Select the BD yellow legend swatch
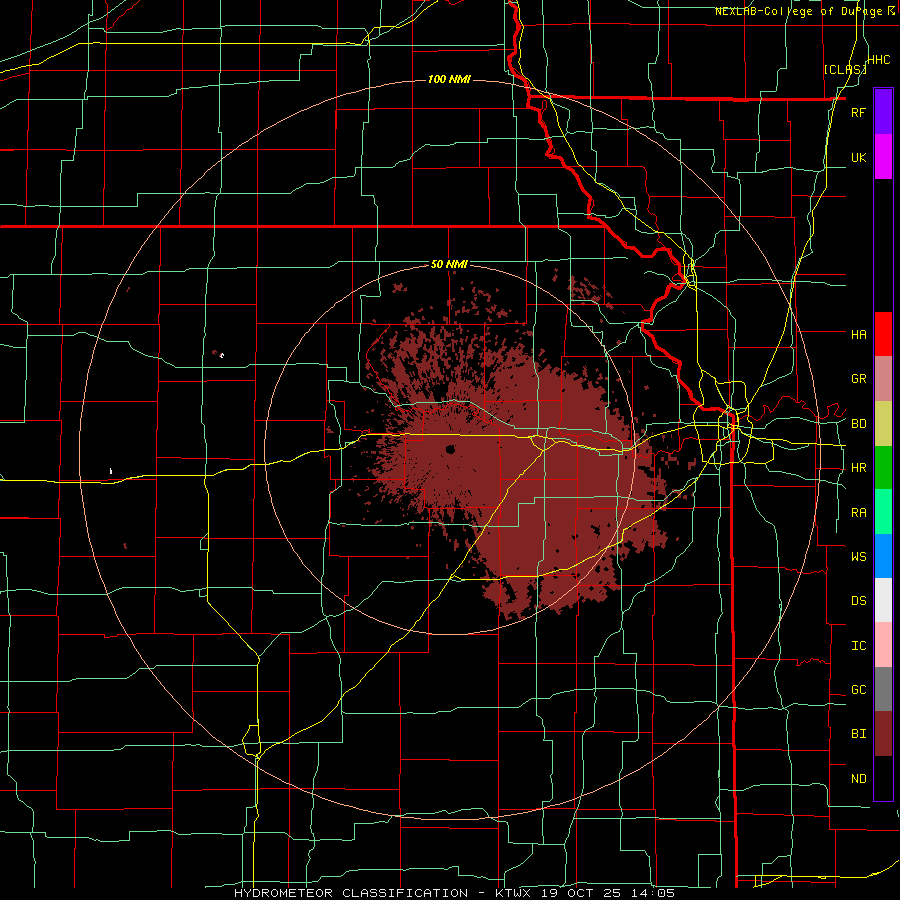Viewport: 900px width, 900px height. pyautogui.click(x=883, y=424)
